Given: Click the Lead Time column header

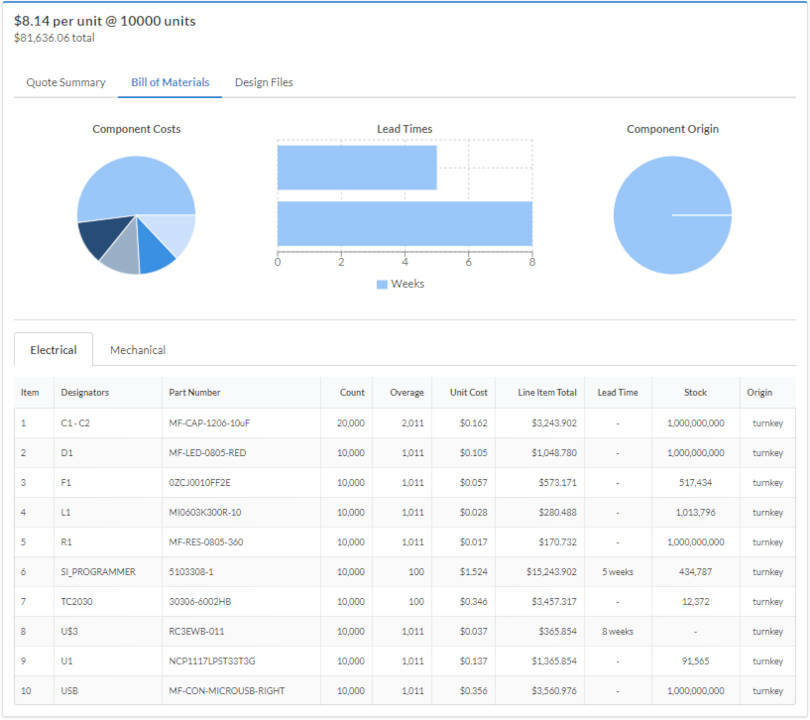Looking at the screenshot, I should pos(617,393).
